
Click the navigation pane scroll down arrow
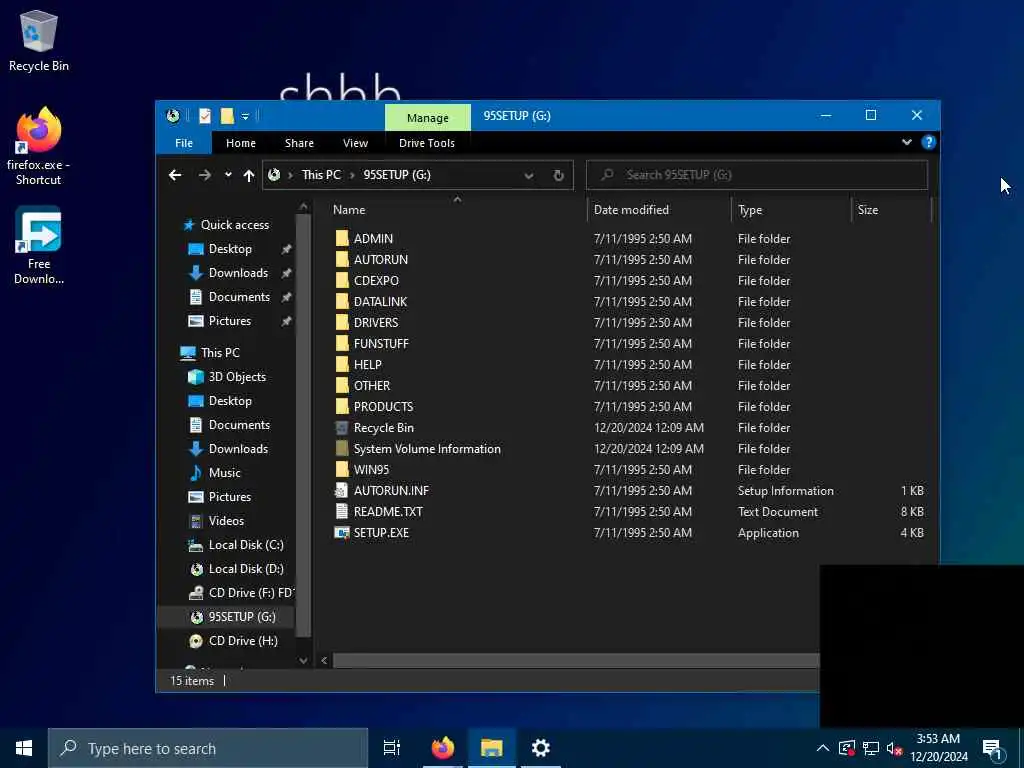pos(303,661)
